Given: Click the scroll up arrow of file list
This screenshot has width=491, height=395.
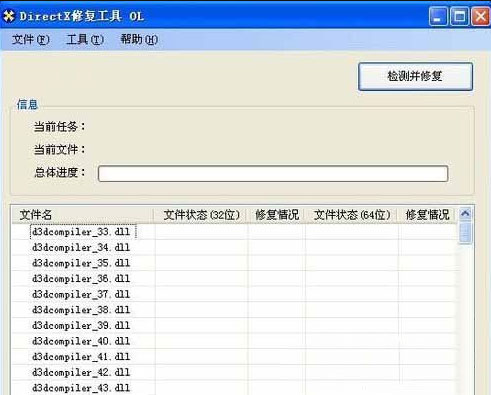Looking at the screenshot, I should (x=465, y=213).
